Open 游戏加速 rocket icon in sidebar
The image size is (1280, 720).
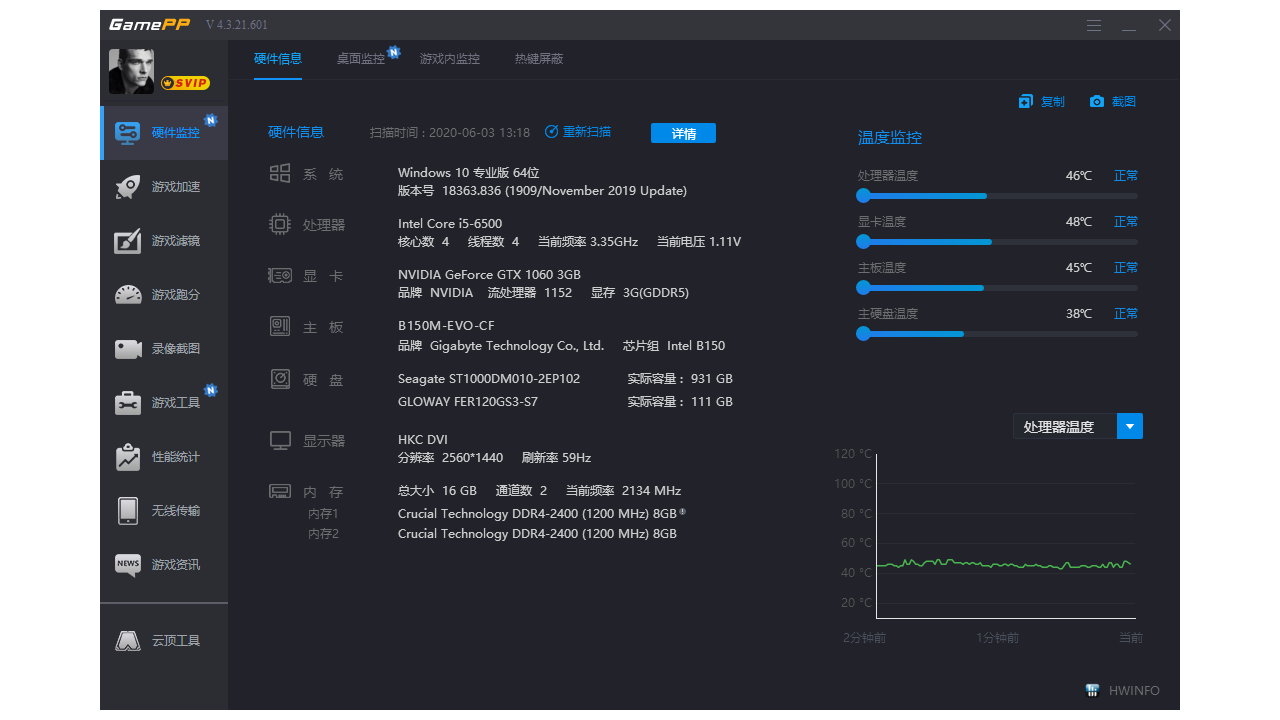click(128, 187)
